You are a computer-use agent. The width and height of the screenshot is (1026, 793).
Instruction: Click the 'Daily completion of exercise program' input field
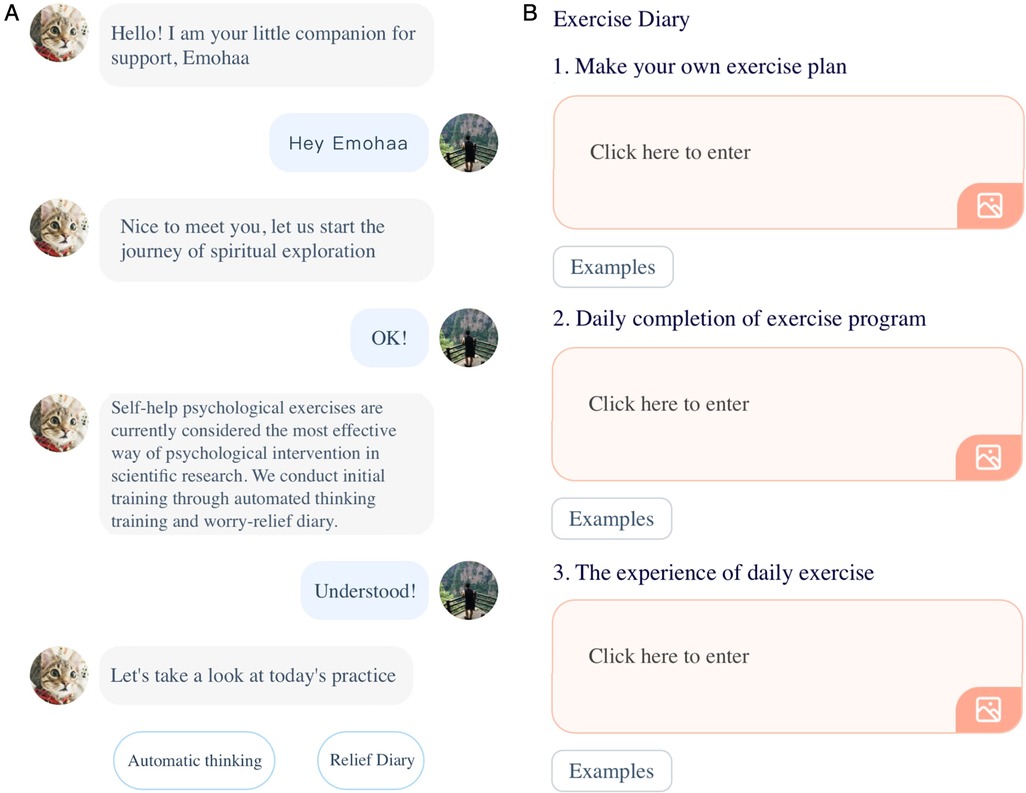(x=787, y=414)
